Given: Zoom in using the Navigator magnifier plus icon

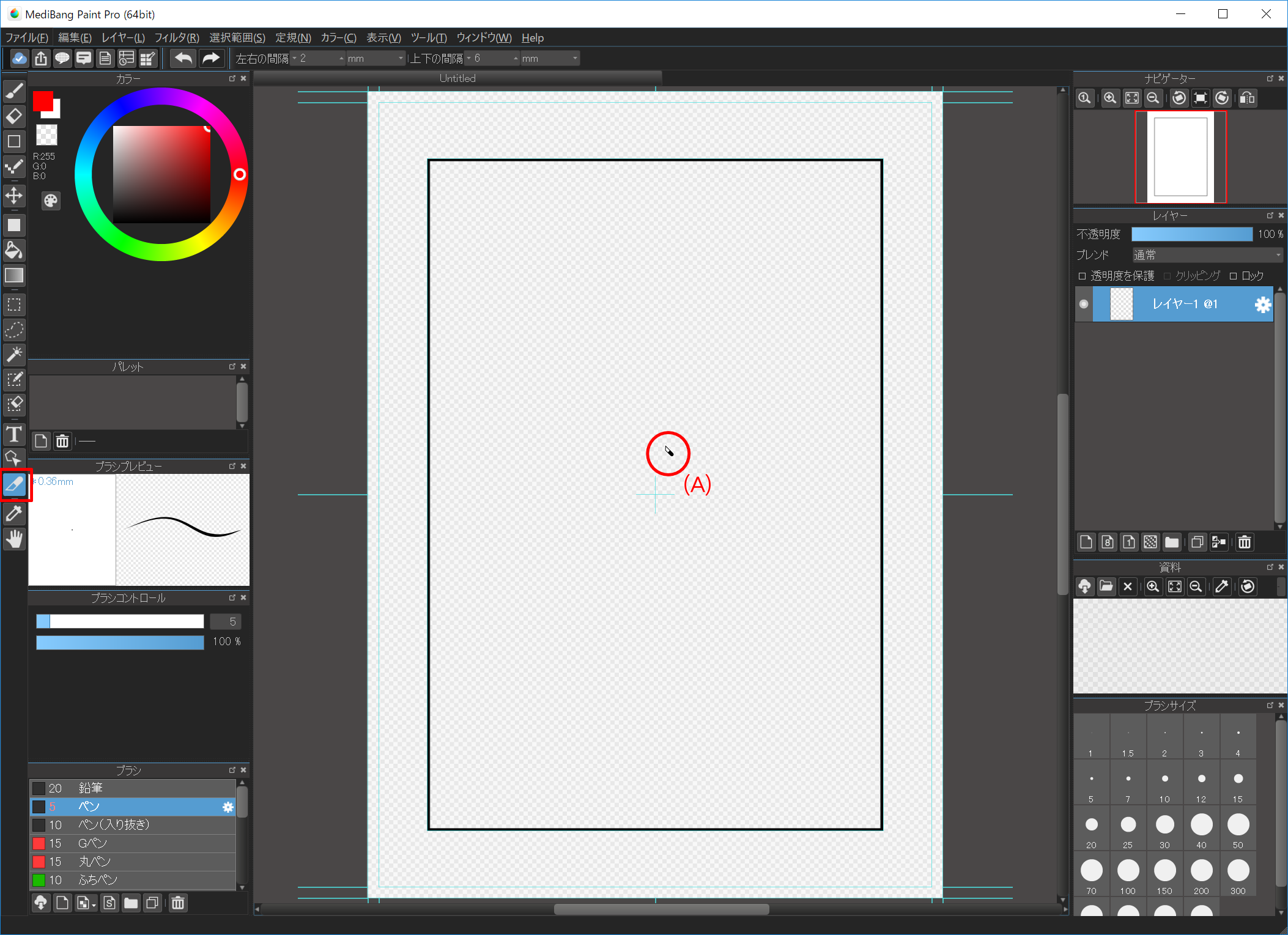Looking at the screenshot, I should (x=1110, y=98).
